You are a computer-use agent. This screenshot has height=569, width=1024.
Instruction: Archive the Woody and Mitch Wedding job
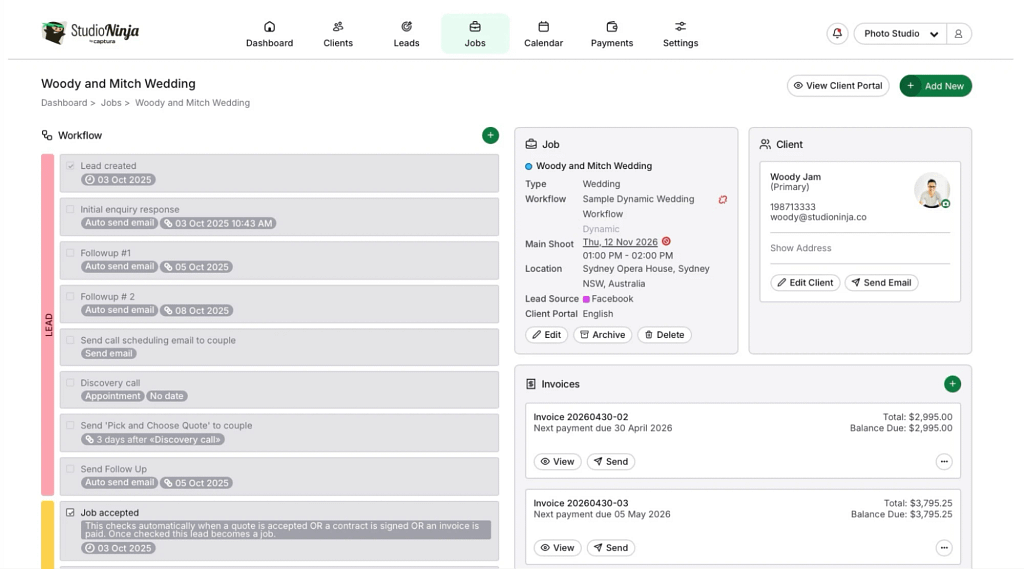point(603,334)
